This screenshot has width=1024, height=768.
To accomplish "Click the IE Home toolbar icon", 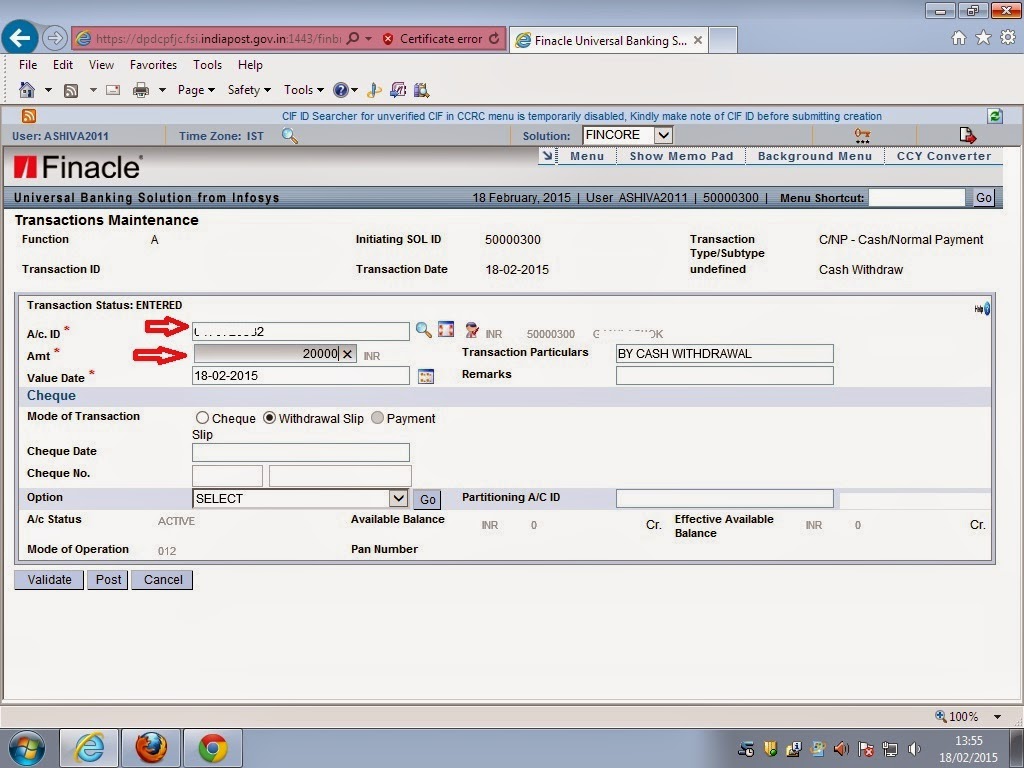I will tap(27, 89).
